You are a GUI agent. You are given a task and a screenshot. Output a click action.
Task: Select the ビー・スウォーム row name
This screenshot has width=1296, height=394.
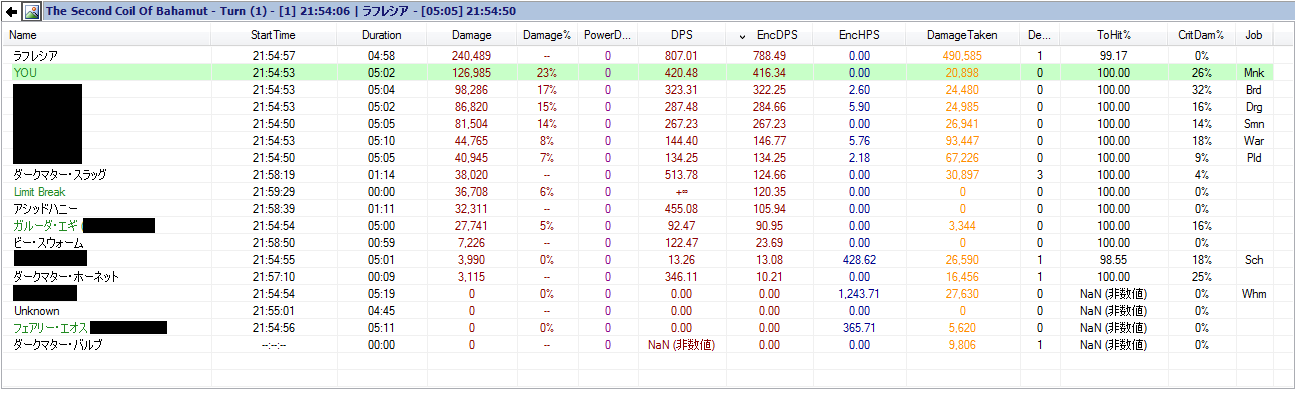point(48,243)
